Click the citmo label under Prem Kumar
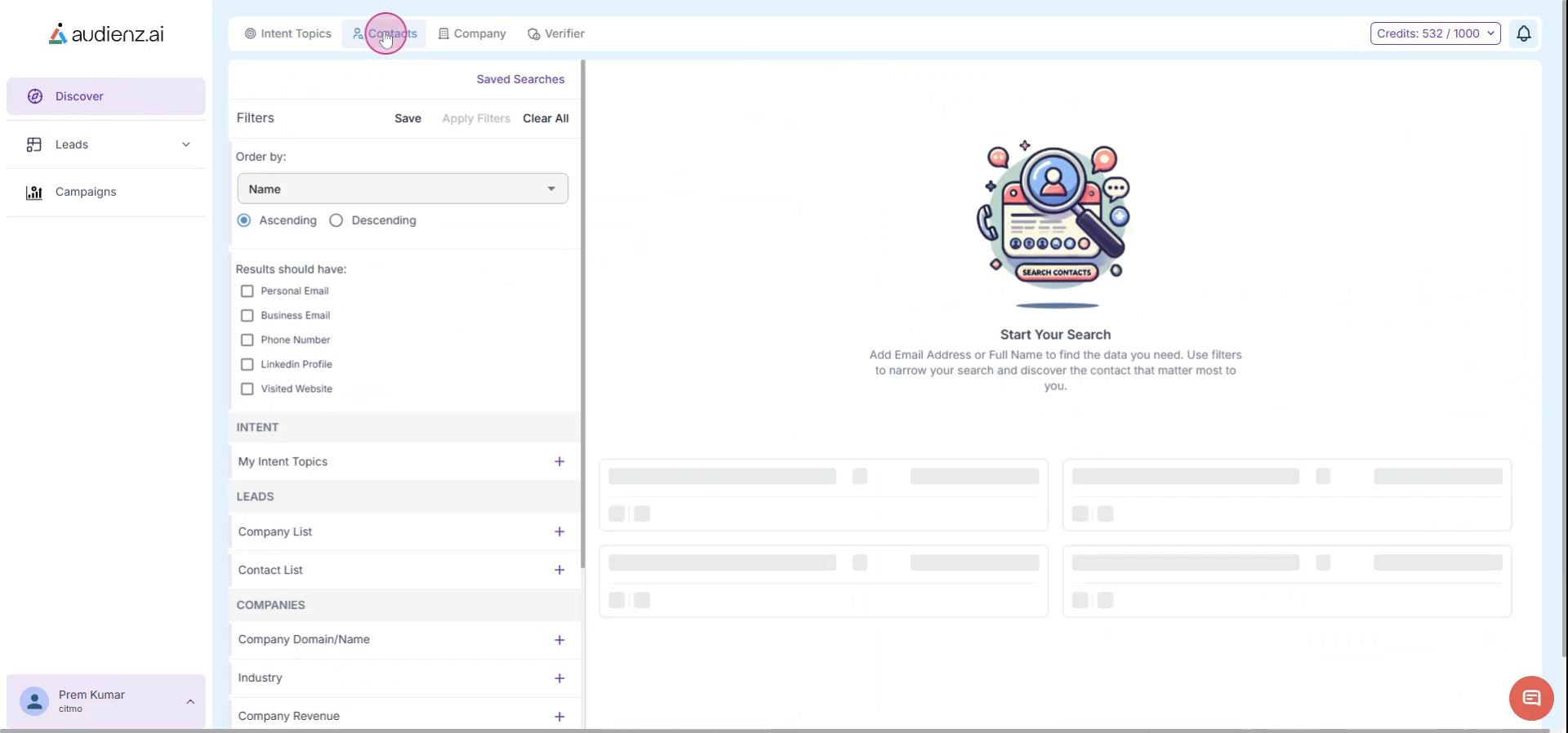Image resolution: width=1568 pixels, height=733 pixels. 71,709
